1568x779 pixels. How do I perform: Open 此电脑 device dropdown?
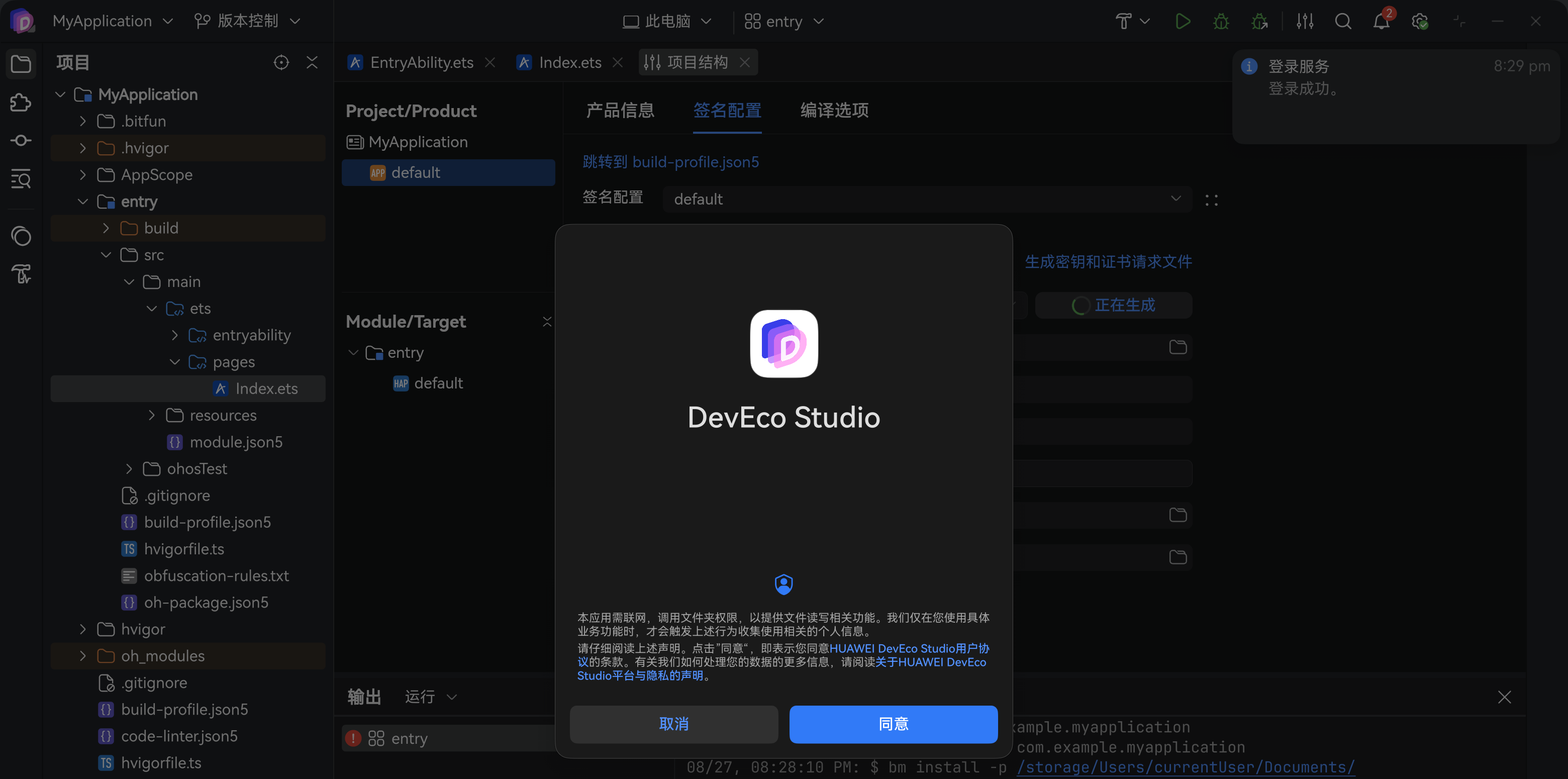[x=667, y=22]
